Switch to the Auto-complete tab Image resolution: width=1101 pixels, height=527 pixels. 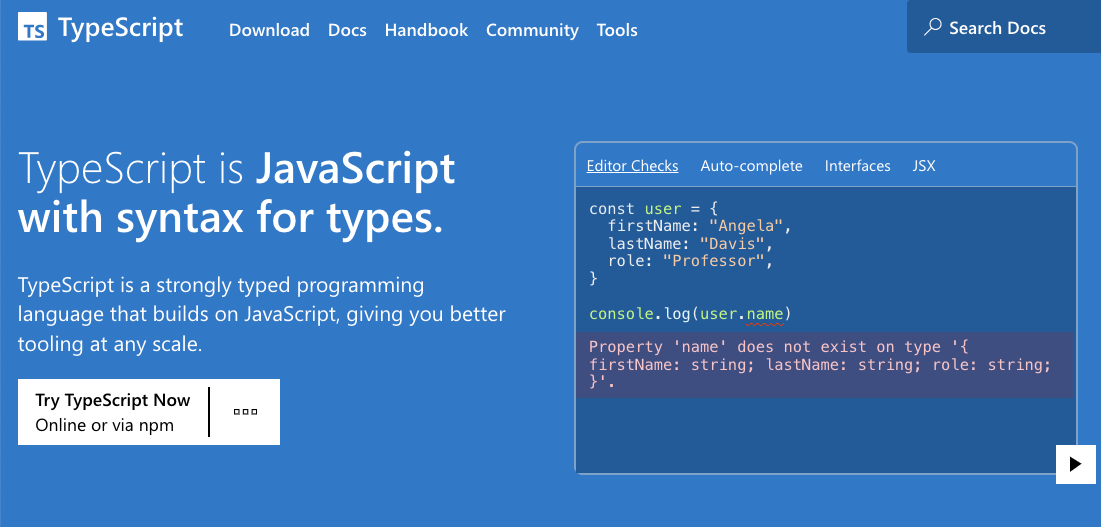(x=751, y=166)
